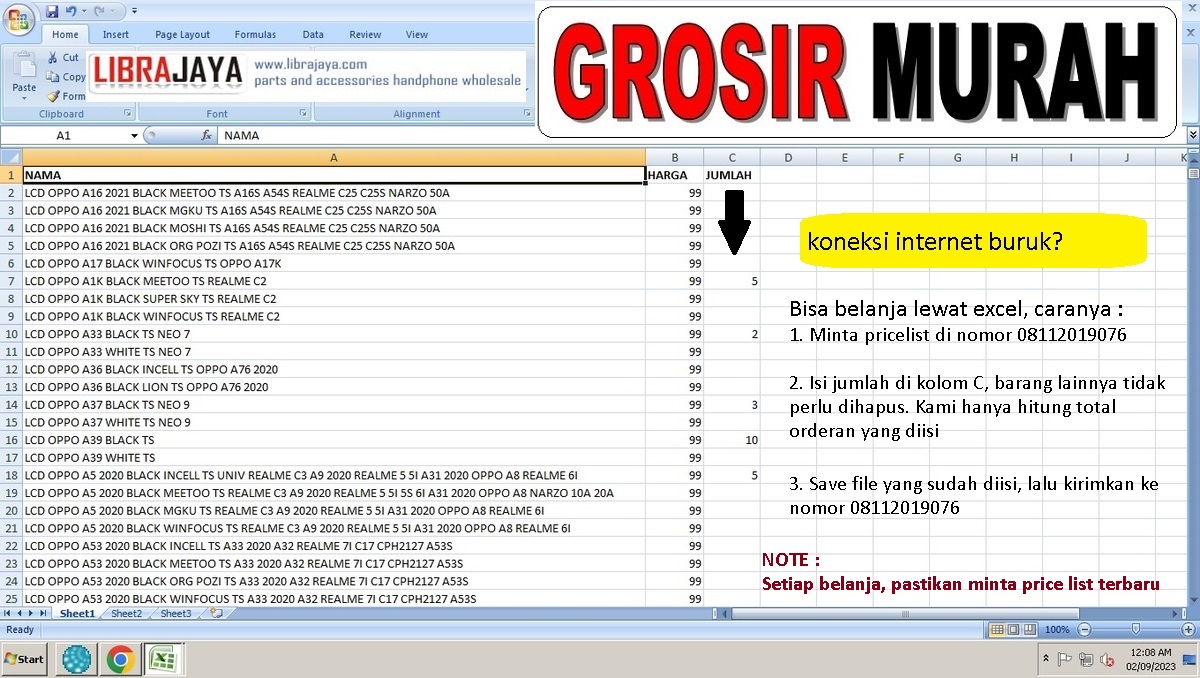
Task: Expand the formula bar chevron
Action: click(x=1192, y=134)
